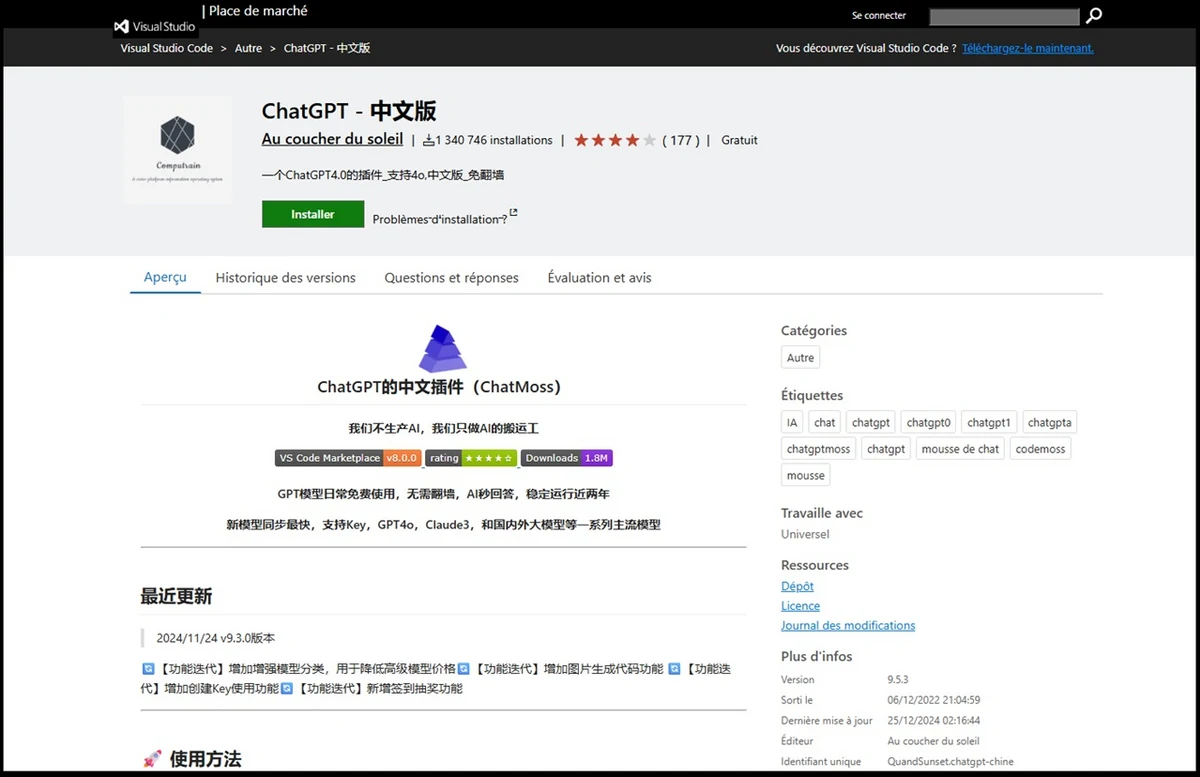Click the Downloads 1.8M badge
The height and width of the screenshot is (777, 1200).
(x=566, y=458)
